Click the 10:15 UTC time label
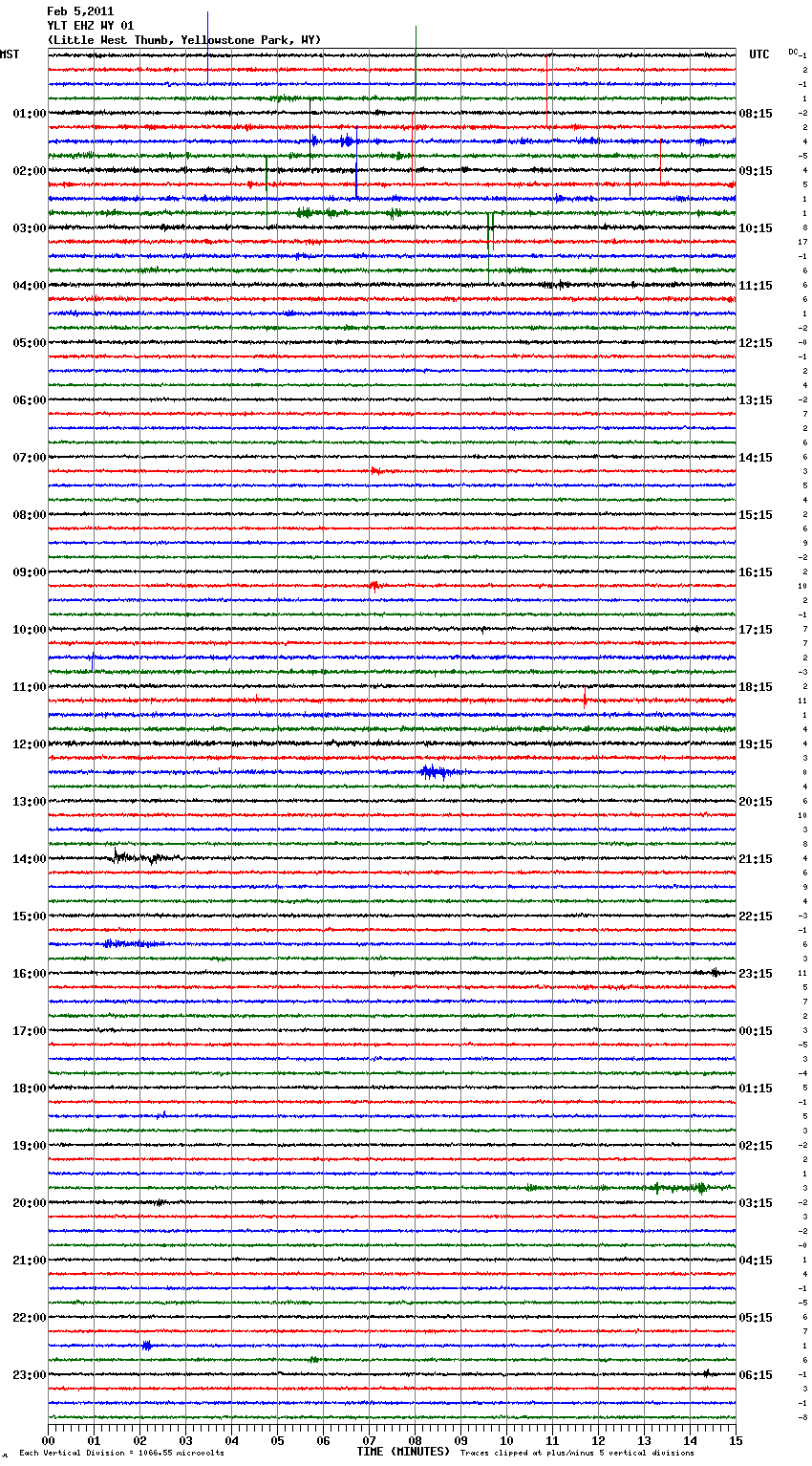This screenshot has width=812, height=1466. pos(756,228)
